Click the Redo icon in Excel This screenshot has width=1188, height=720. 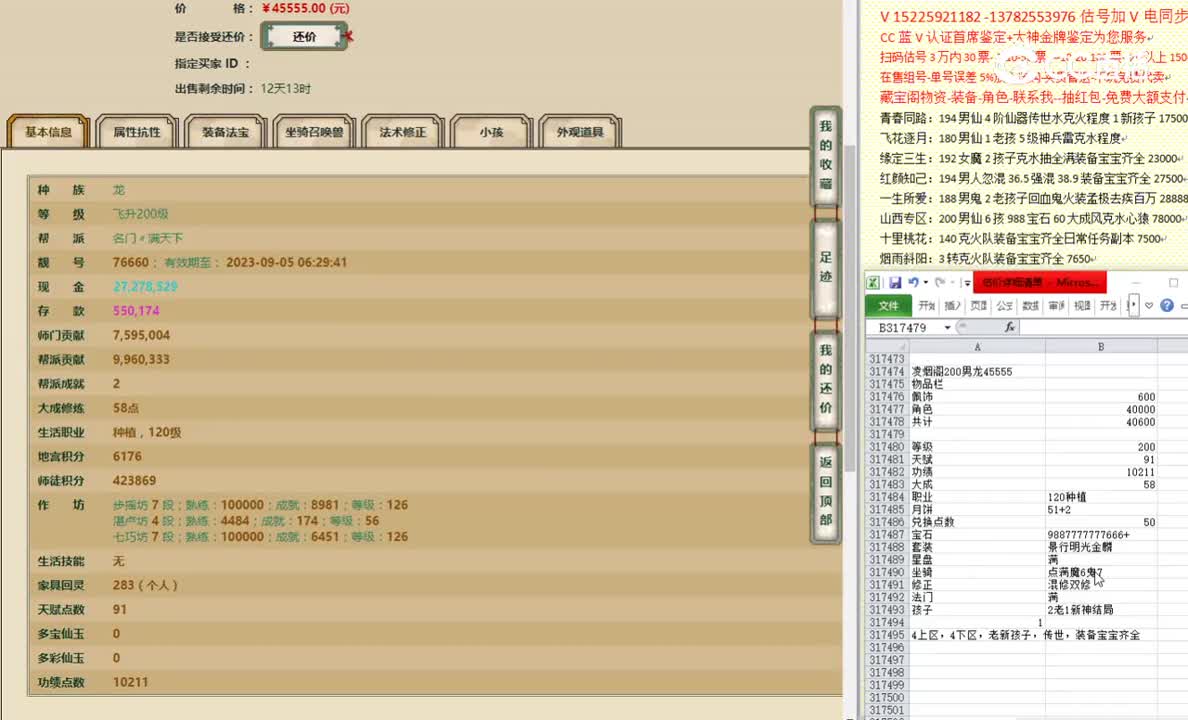[x=939, y=282]
